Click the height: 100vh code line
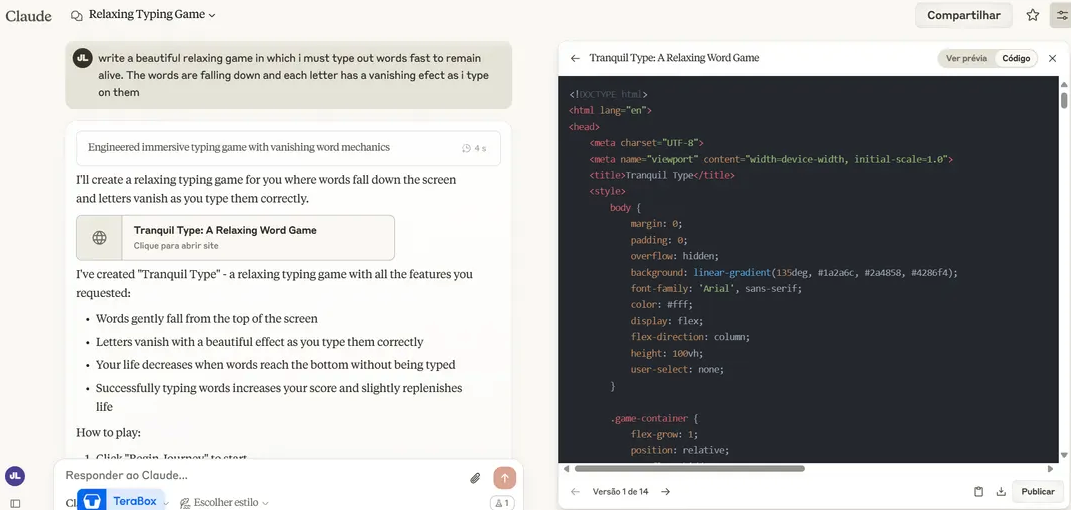Image resolution: width=1071 pixels, height=510 pixels. pyautogui.click(x=665, y=354)
